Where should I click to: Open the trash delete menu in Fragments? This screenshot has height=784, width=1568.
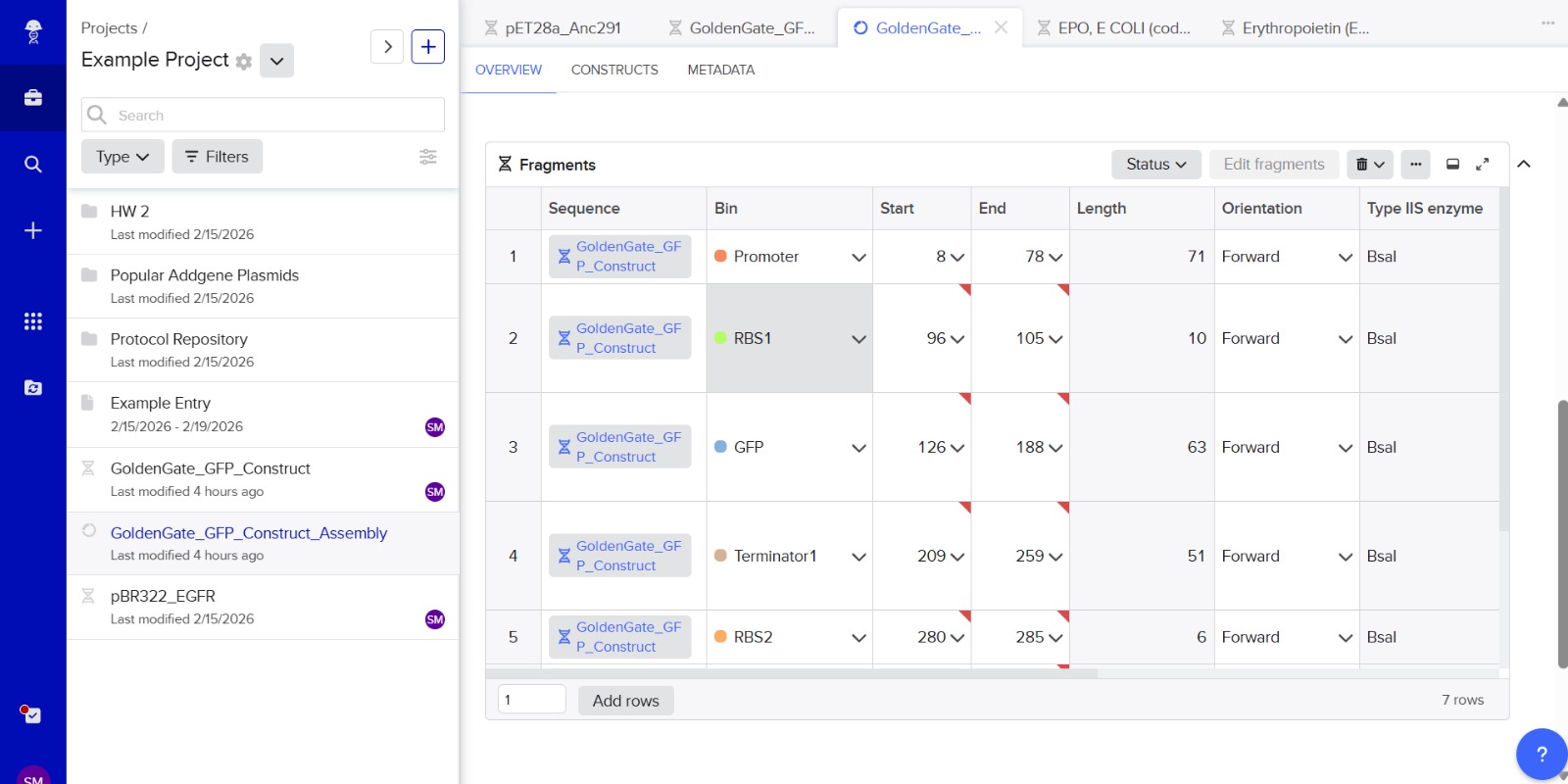coord(1369,165)
